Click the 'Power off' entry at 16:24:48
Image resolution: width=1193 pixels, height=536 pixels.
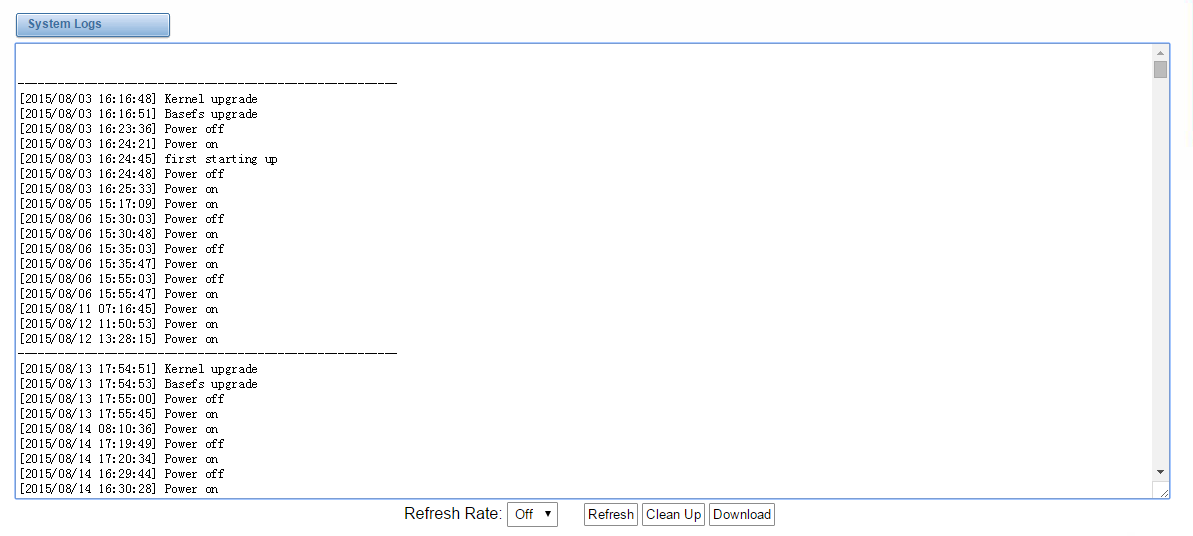coord(122,174)
